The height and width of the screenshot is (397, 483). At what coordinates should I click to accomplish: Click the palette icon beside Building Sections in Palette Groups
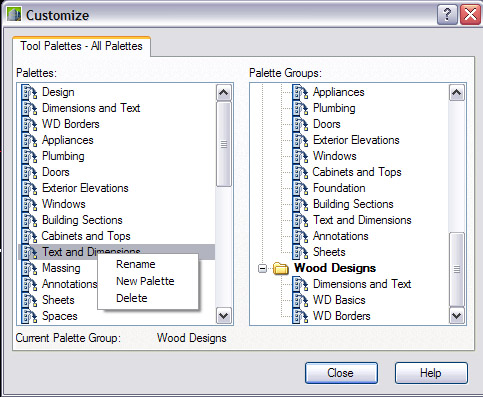300,204
